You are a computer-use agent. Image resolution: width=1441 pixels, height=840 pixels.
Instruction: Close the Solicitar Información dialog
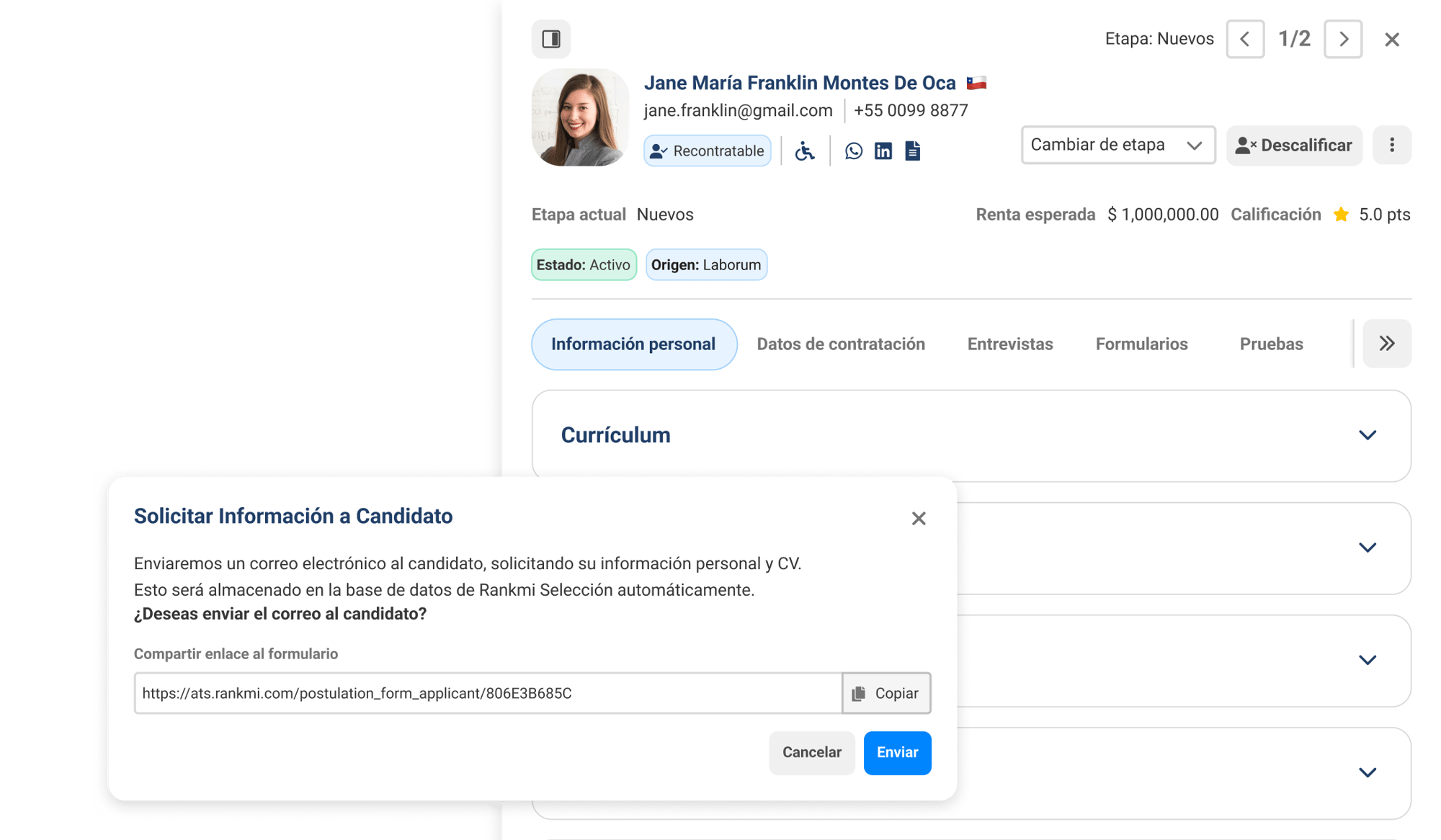click(x=918, y=519)
